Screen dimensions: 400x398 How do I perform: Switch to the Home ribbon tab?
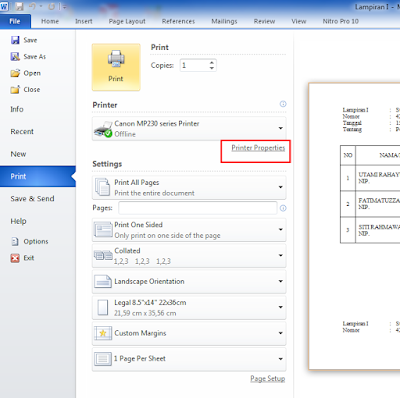[50, 21]
